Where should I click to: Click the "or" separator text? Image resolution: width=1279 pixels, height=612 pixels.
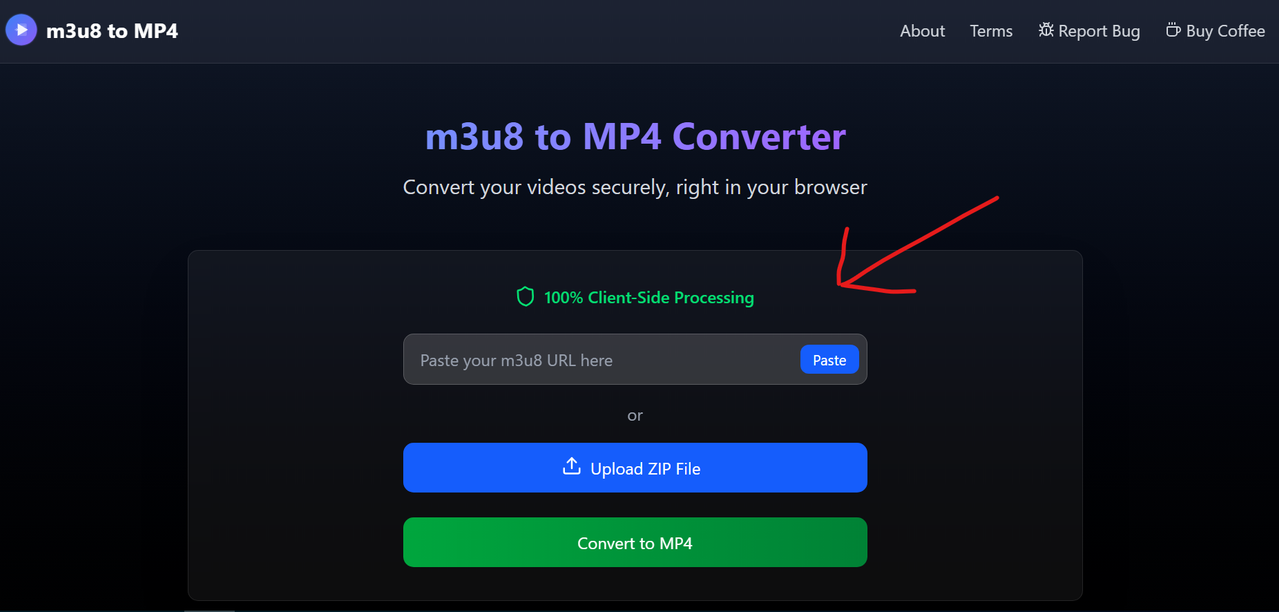pyautogui.click(x=635, y=415)
